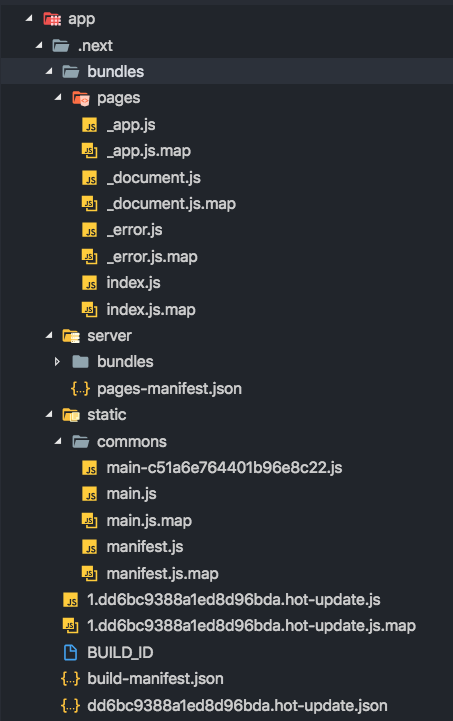Collapse the commons folder arrow
453x721 pixels.
tap(58, 441)
